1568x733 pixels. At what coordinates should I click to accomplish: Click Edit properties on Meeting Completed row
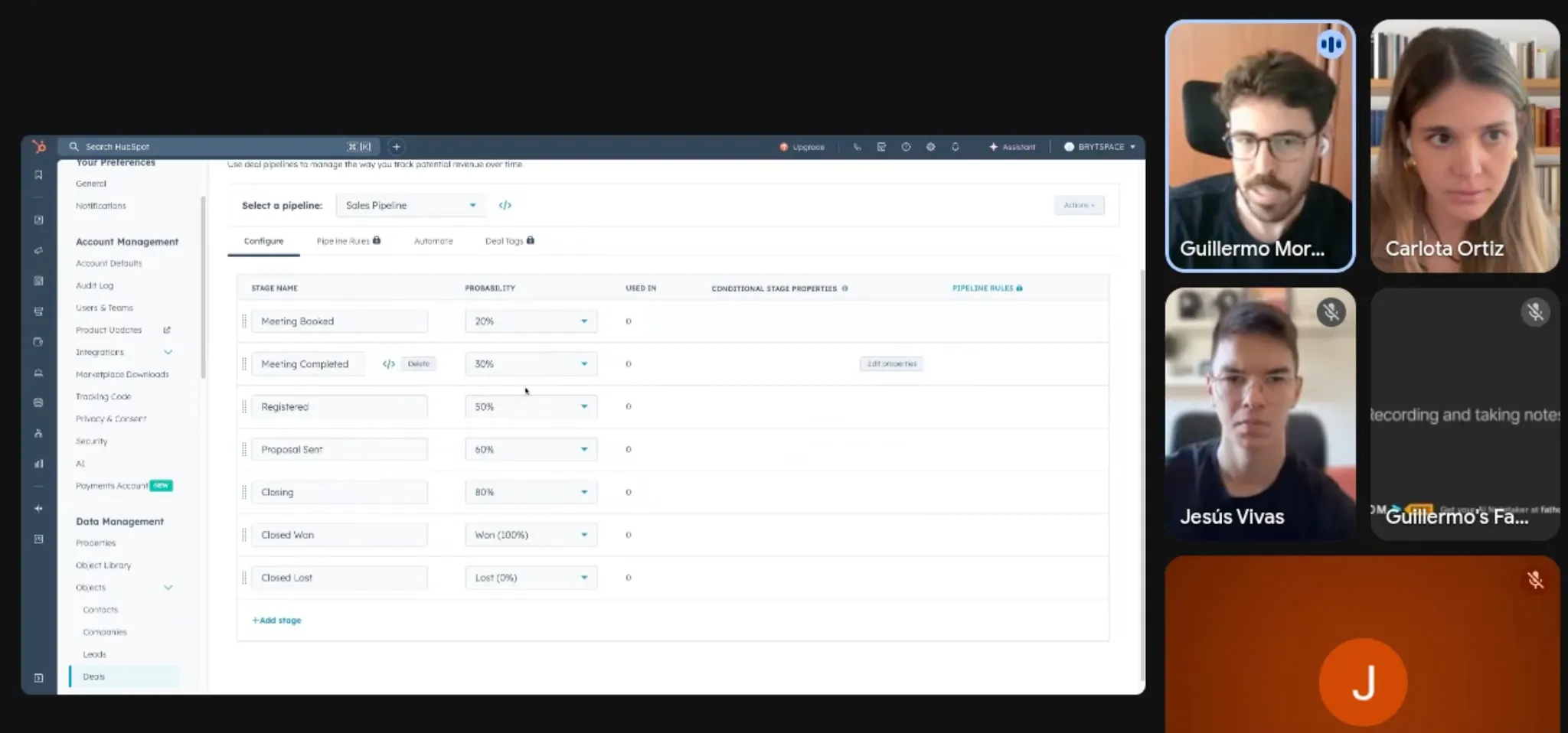click(891, 364)
